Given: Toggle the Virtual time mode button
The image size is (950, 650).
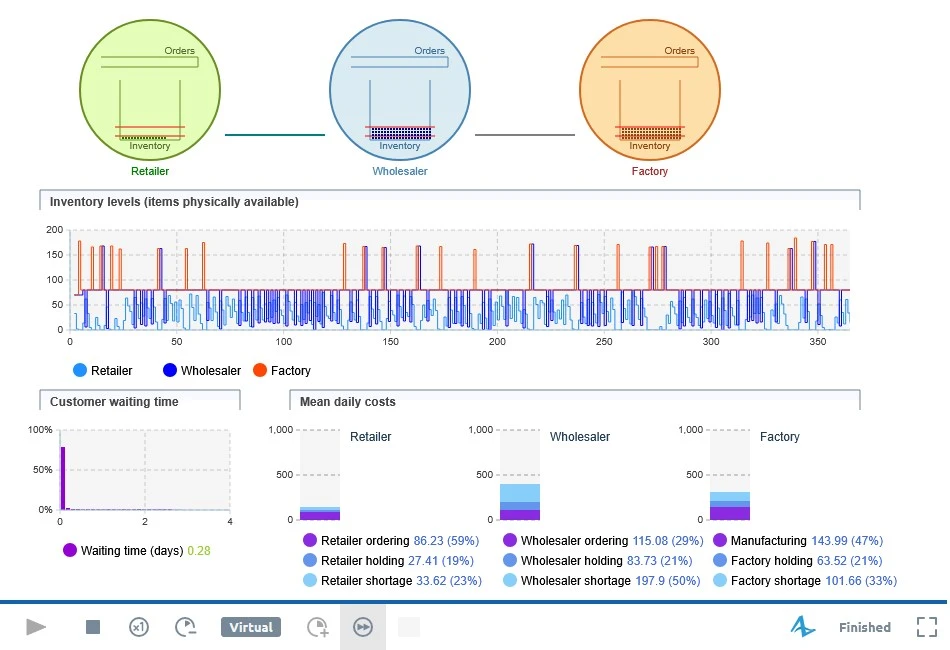Looking at the screenshot, I should point(251,627).
